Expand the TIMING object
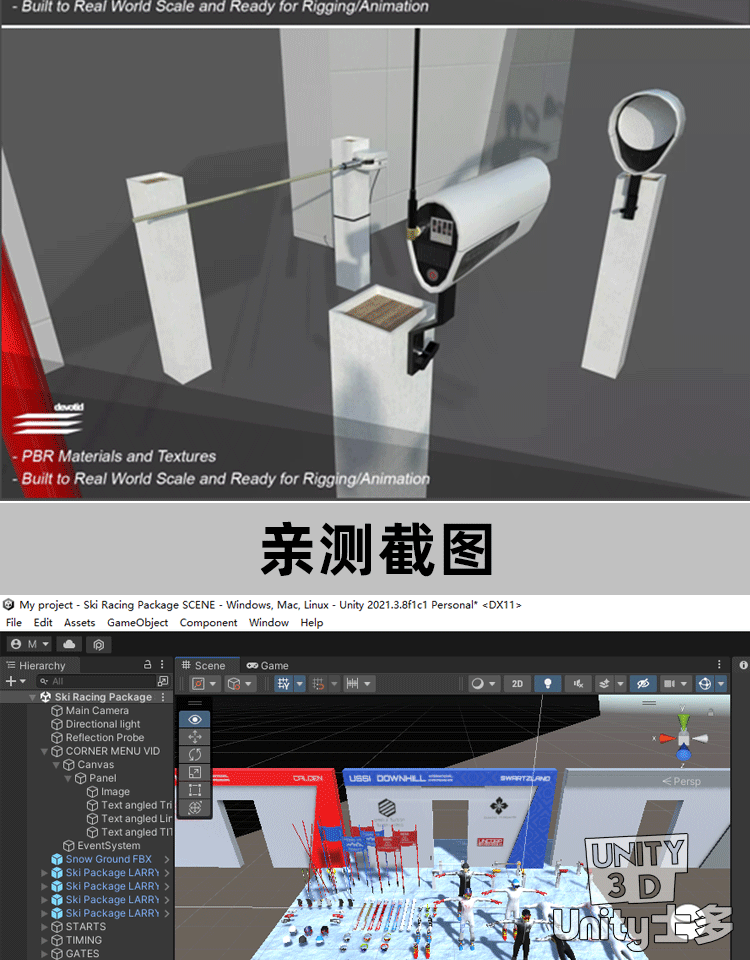750x960 pixels. [44, 940]
